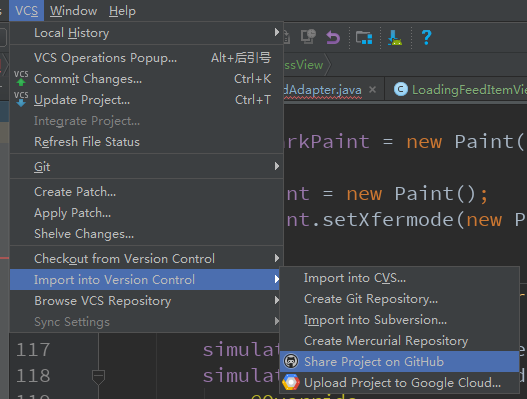Open the blue question mark help icon
527x399 pixels.
click(426, 37)
